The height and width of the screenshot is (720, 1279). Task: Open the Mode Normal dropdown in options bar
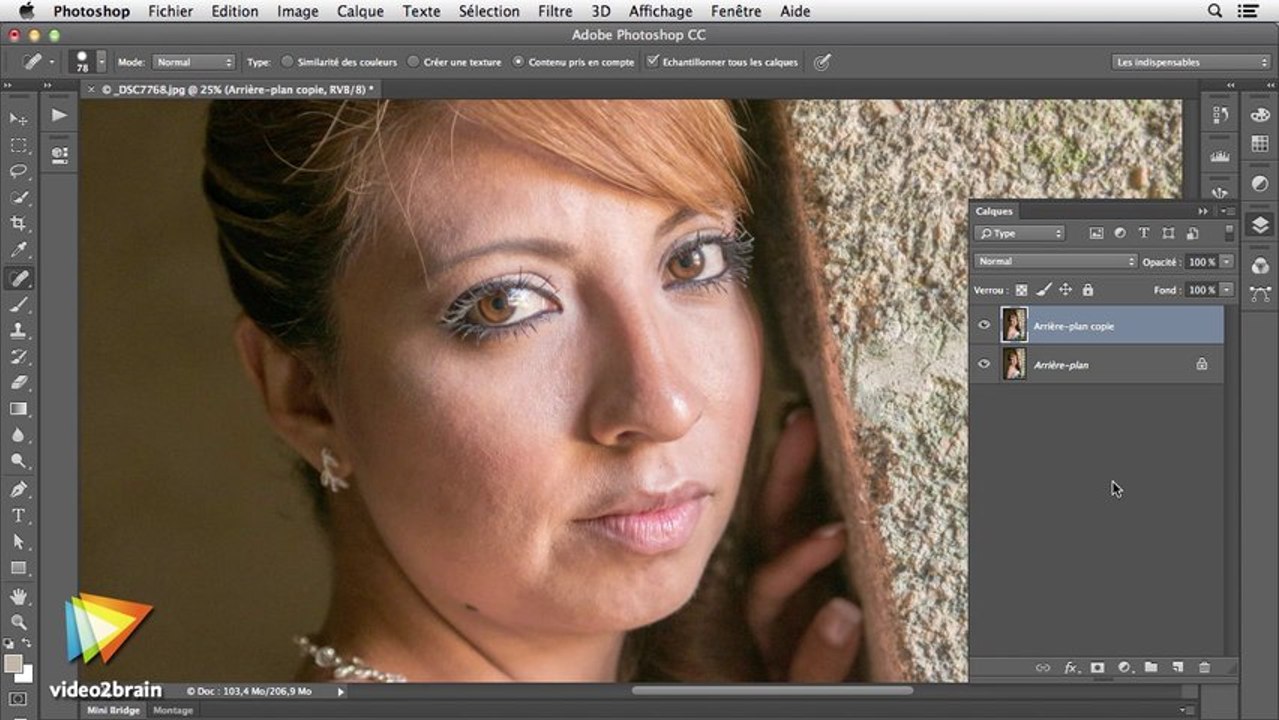pos(194,62)
